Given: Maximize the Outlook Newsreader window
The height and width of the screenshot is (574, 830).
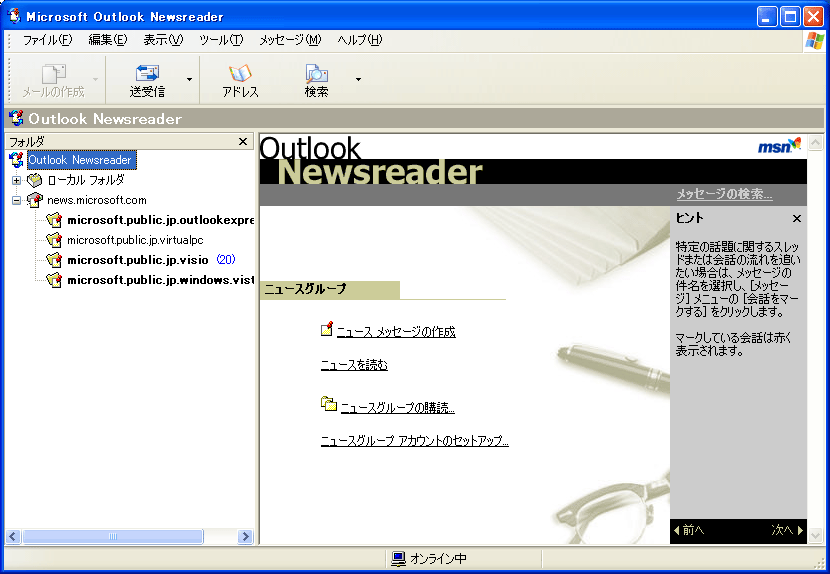Looking at the screenshot, I should (x=790, y=17).
